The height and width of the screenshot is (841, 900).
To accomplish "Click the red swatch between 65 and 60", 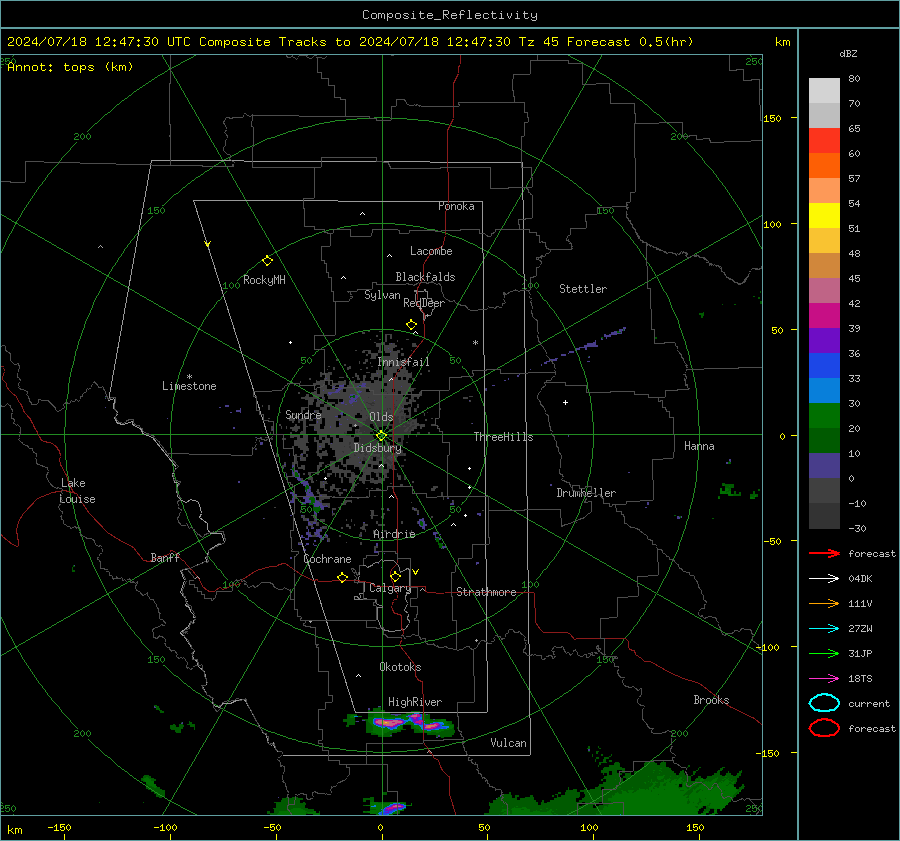I will pyautogui.click(x=824, y=140).
